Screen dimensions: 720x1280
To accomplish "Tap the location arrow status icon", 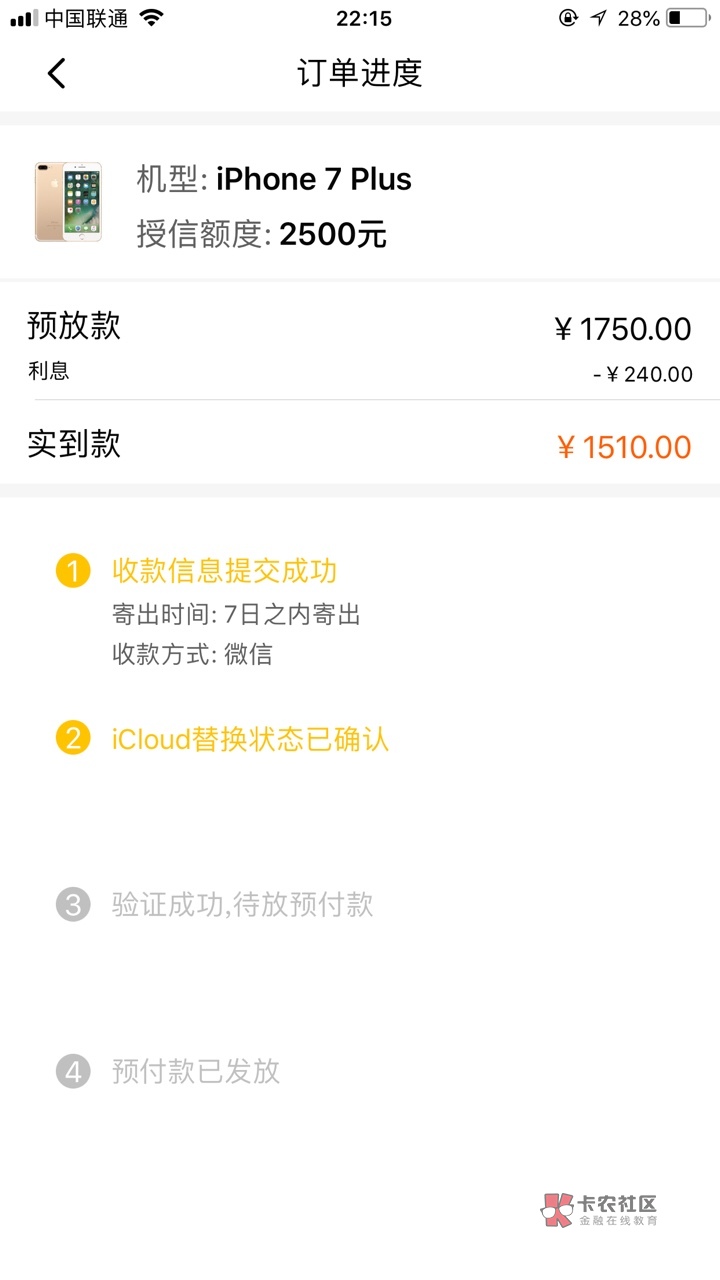I will (599, 18).
